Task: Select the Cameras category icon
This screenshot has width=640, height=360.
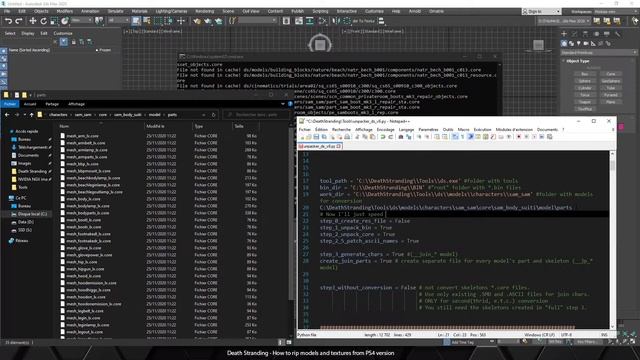Action: pos(586,43)
